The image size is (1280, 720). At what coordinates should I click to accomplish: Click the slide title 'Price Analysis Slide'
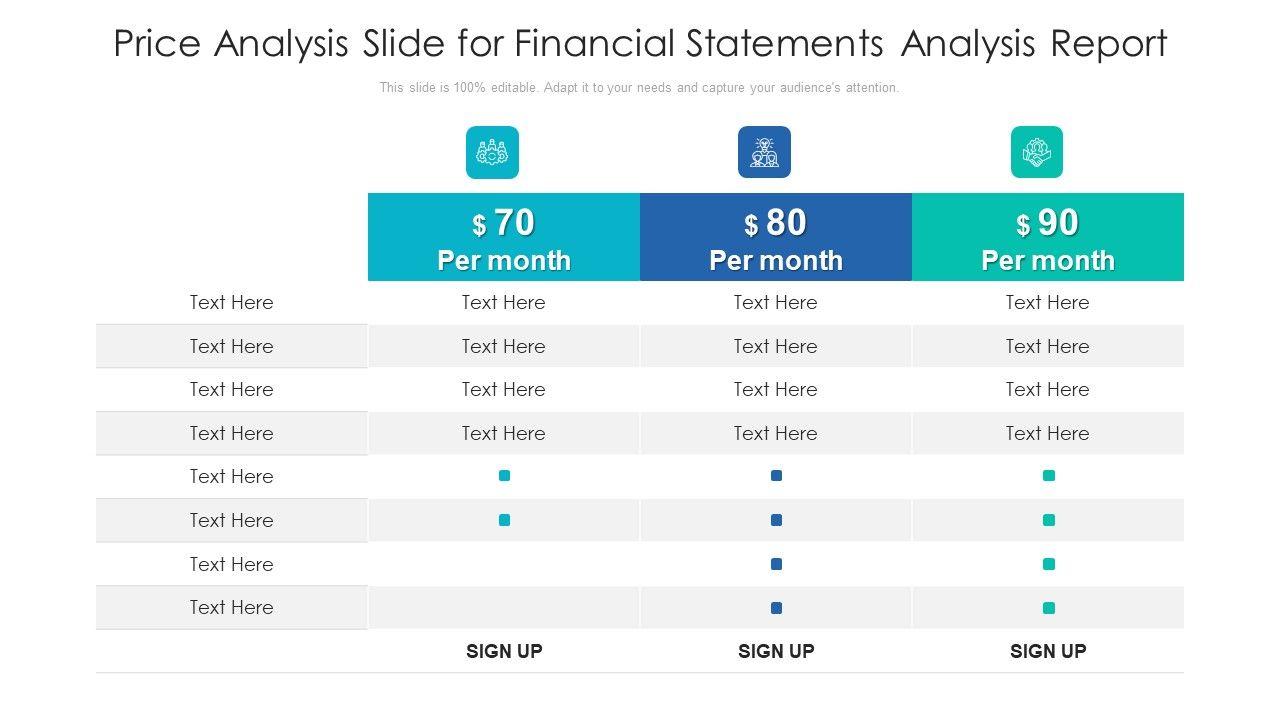click(x=640, y=44)
